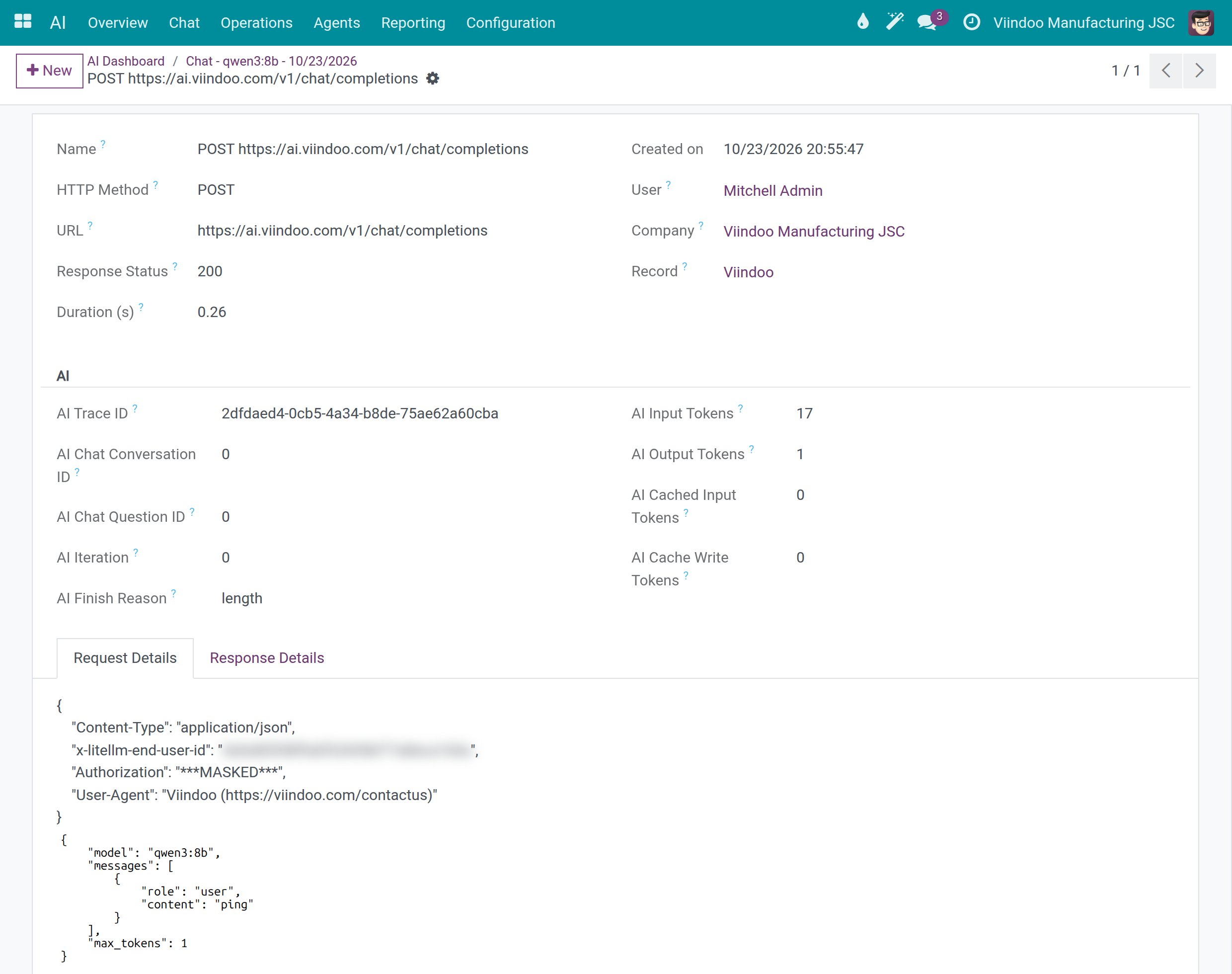1232x974 pixels.
Task: Open the gear actions menu next to the title
Action: click(x=433, y=78)
